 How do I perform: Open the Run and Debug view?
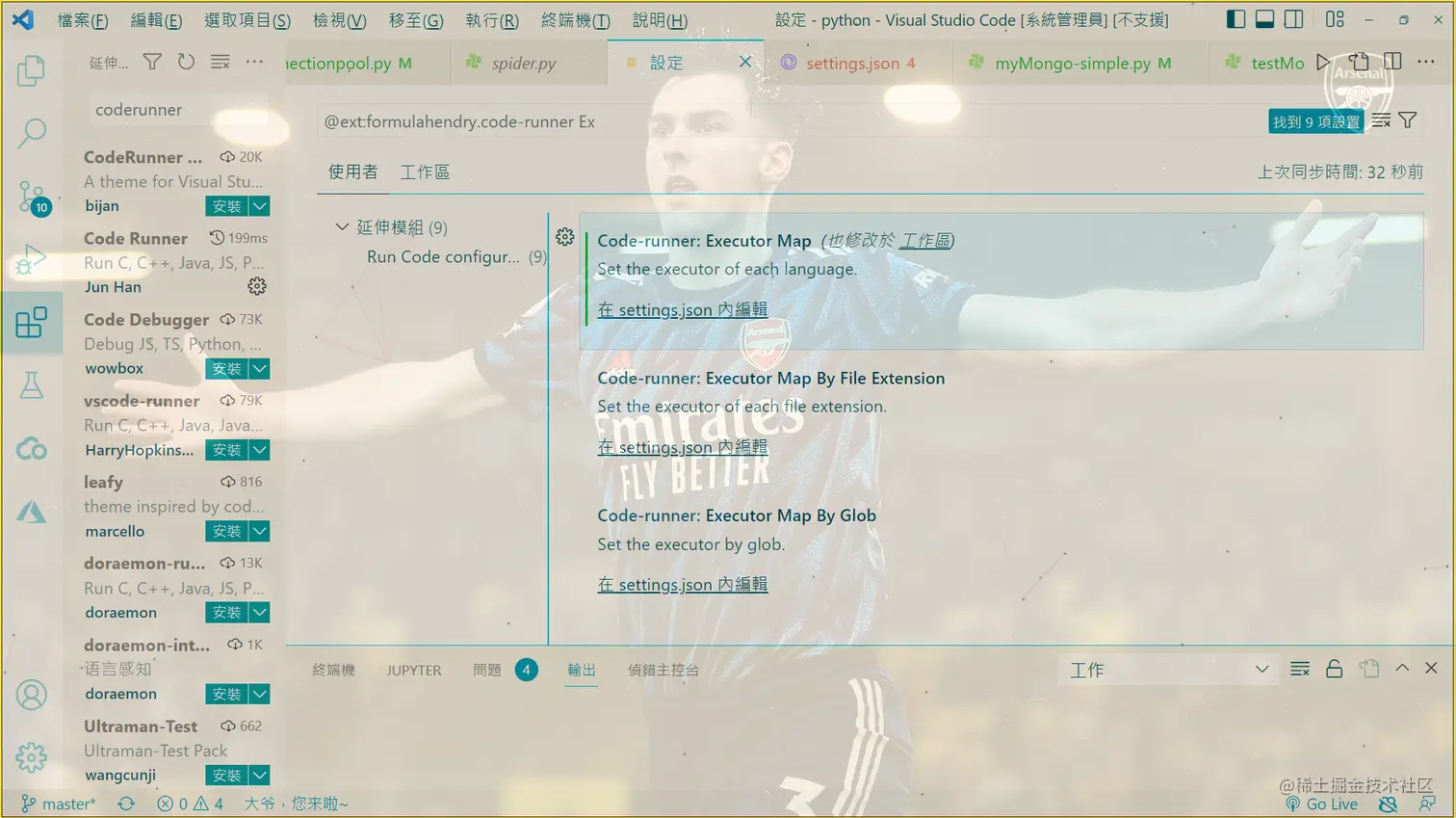(x=31, y=260)
